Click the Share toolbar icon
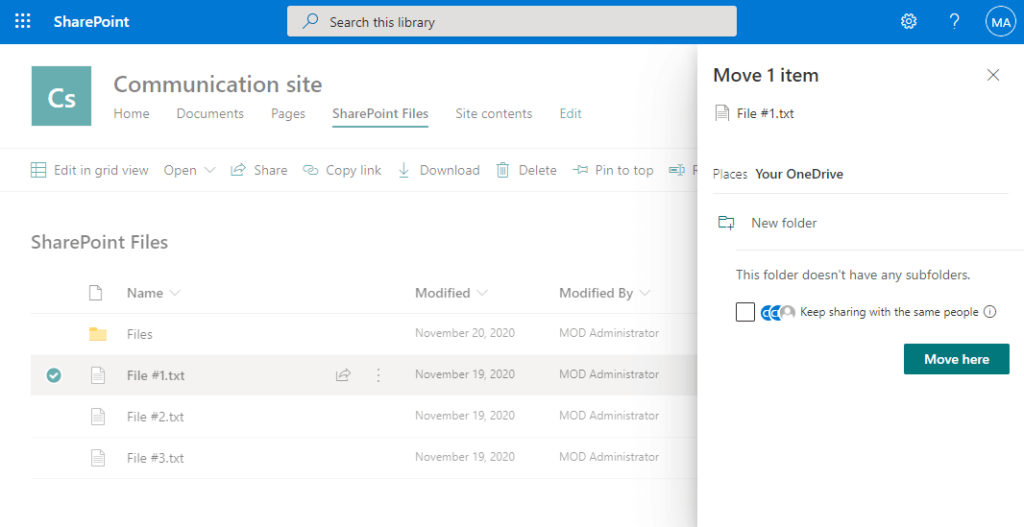Viewport: 1024px width, 527px height. tap(238, 170)
